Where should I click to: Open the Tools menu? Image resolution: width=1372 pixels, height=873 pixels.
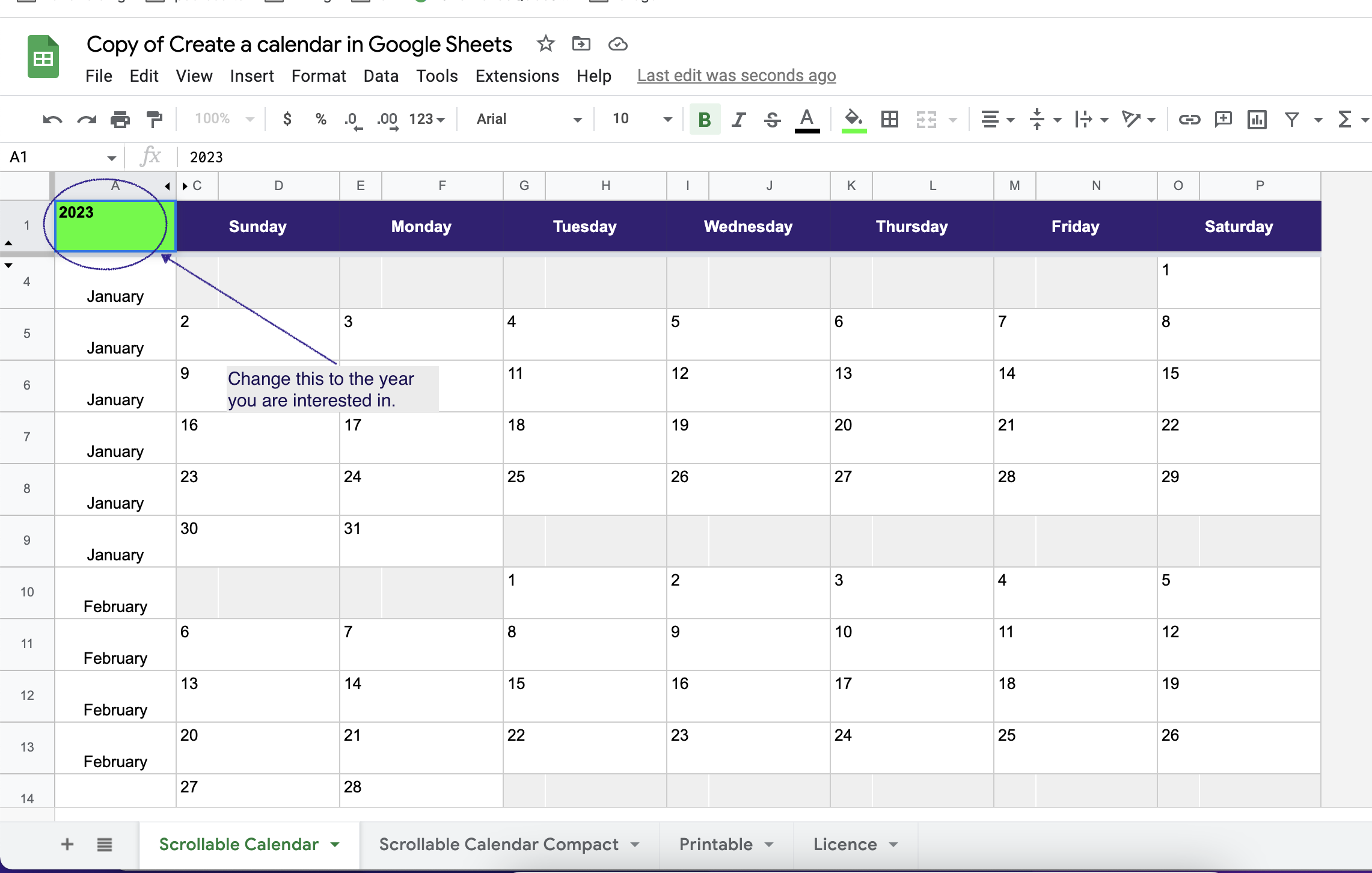pyautogui.click(x=437, y=76)
